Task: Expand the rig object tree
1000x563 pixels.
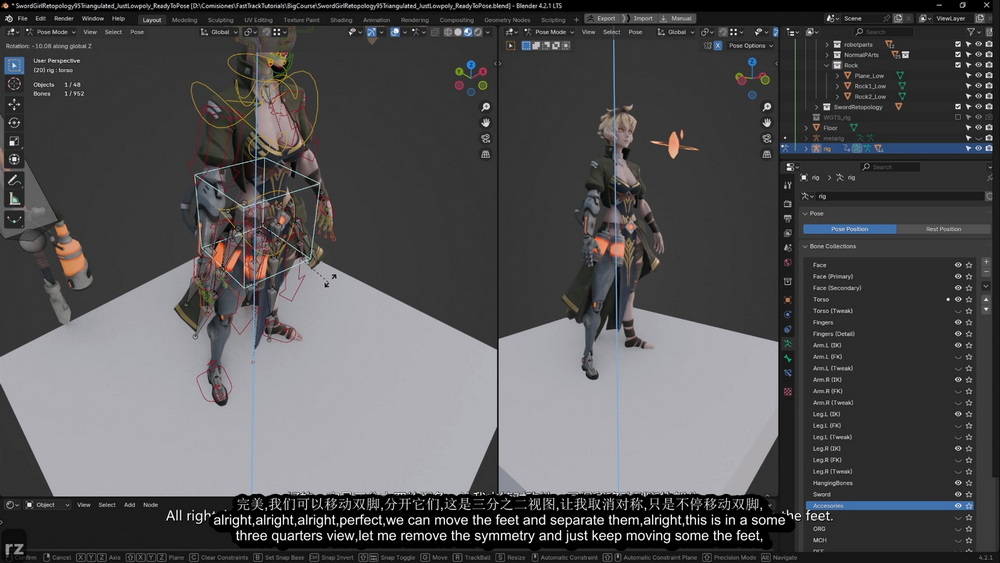Action: tap(806, 149)
